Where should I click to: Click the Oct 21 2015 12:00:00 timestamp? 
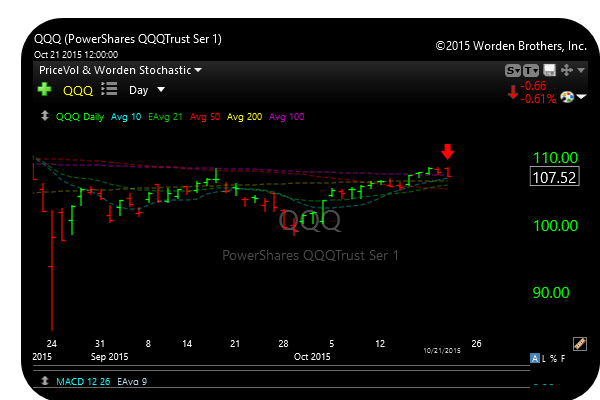76,55
